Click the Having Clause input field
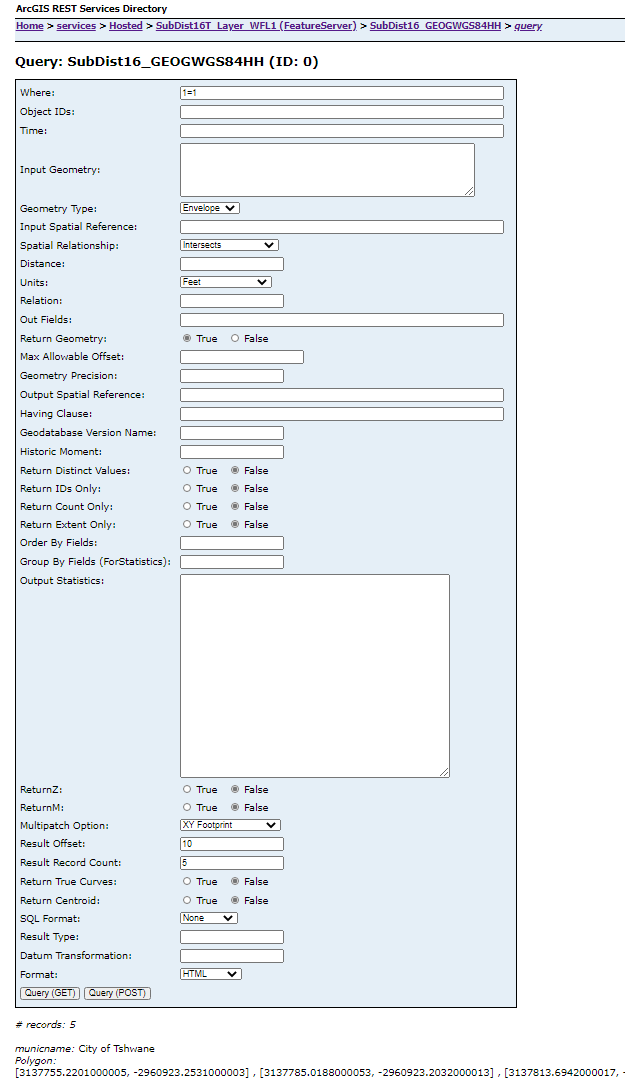Viewport: 625px width, 1080px height. 342,414
